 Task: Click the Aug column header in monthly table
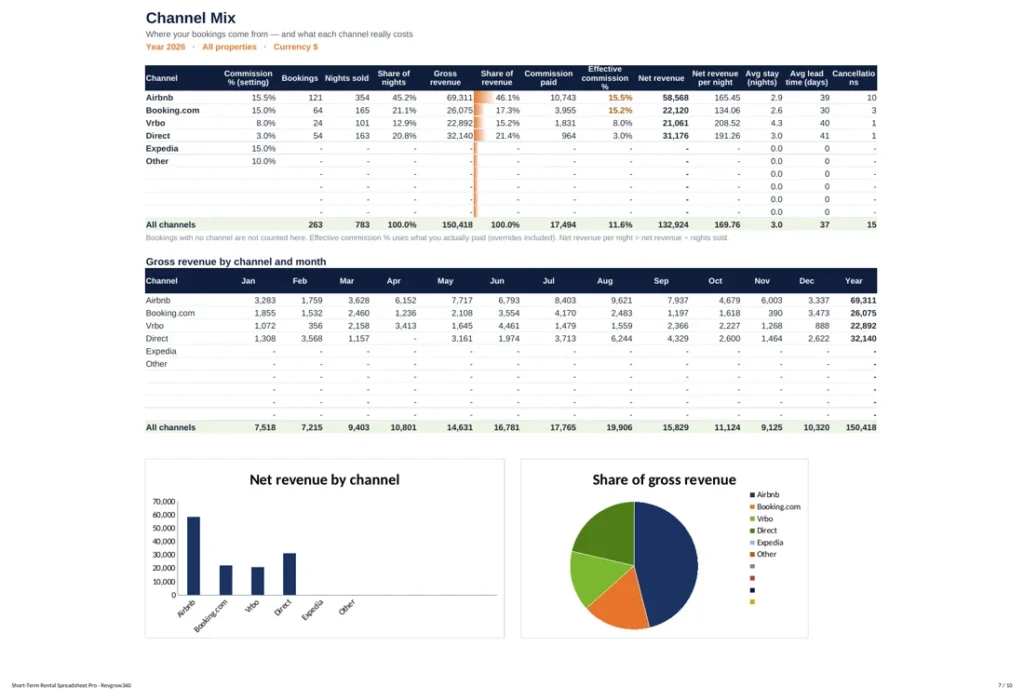[x=605, y=281]
